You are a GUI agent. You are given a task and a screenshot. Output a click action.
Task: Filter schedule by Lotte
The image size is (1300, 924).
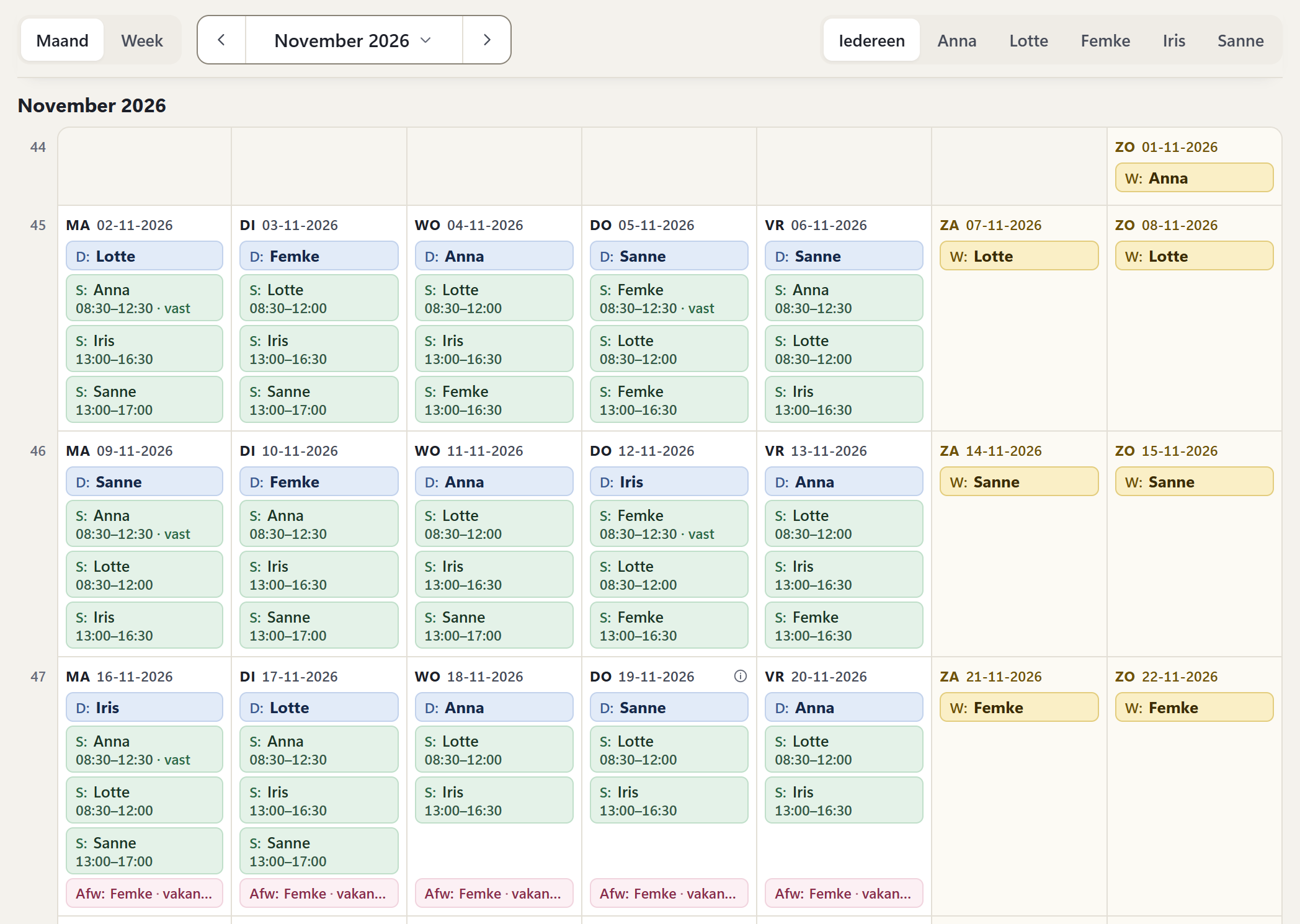pyautogui.click(x=1028, y=40)
